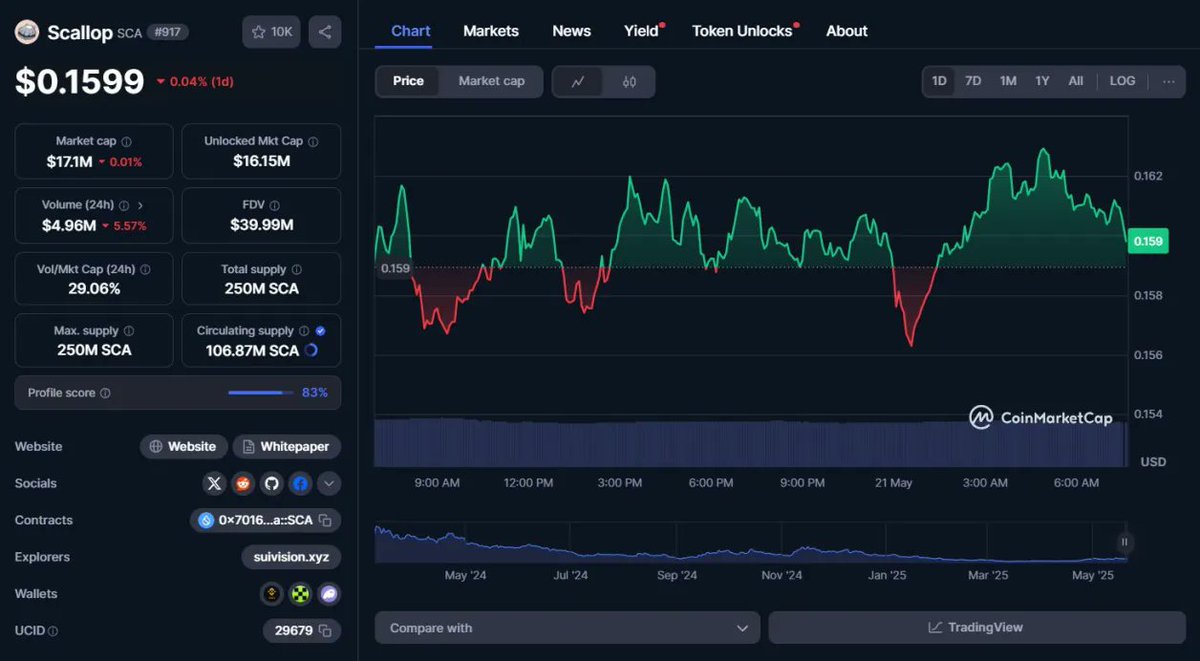1200x661 pixels.
Task: Open the Token Unlocks tab
Action: 744,31
